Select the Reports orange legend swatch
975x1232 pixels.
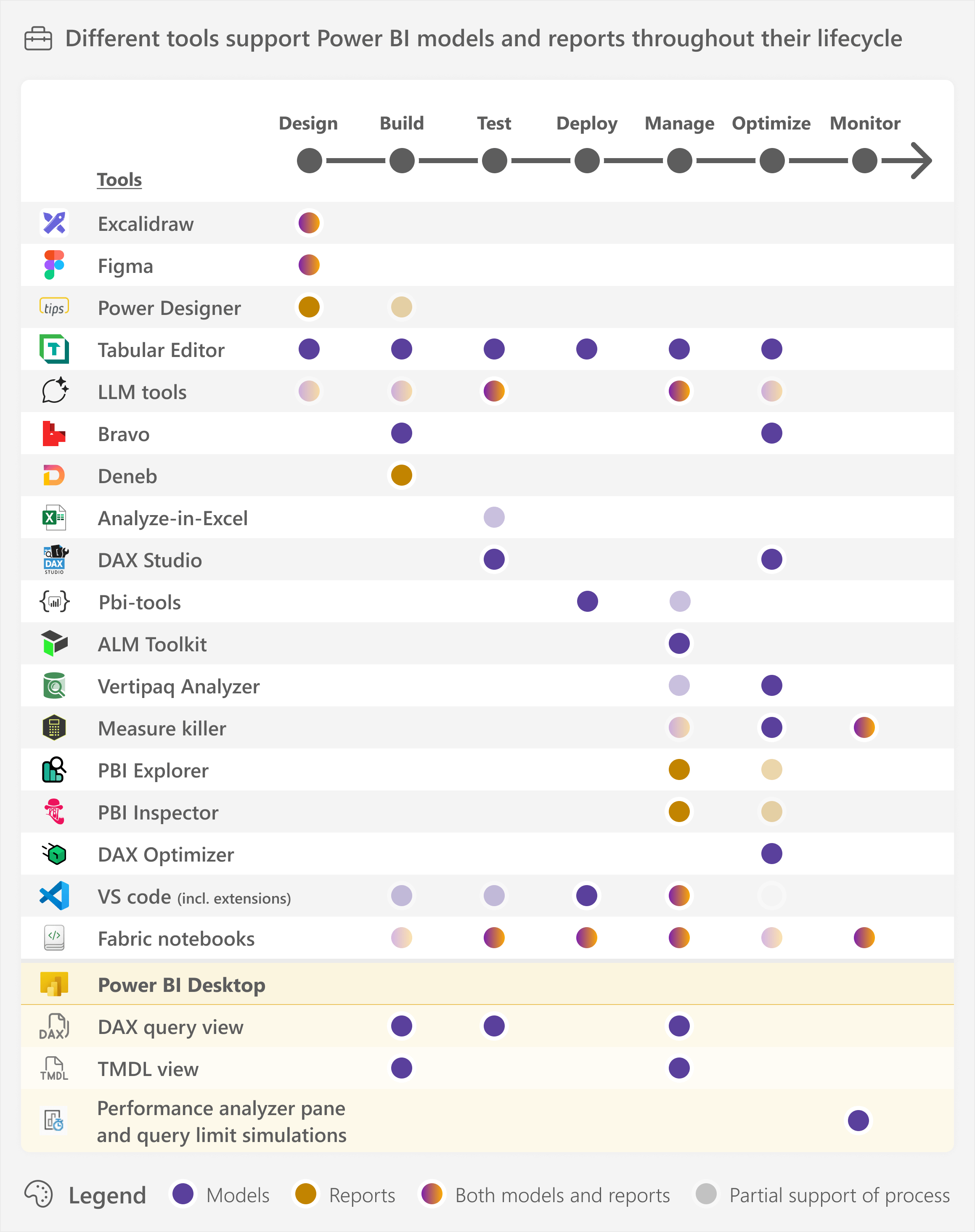tap(306, 1194)
